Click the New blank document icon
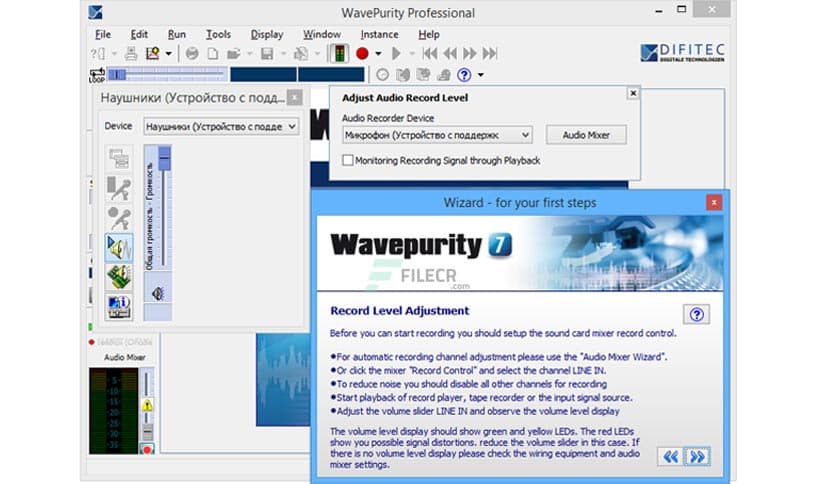The height and width of the screenshot is (484, 836). point(212,53)
